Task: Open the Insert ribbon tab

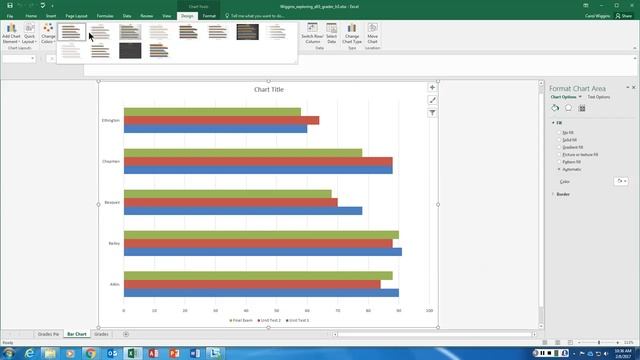Action: click(51, 16)
